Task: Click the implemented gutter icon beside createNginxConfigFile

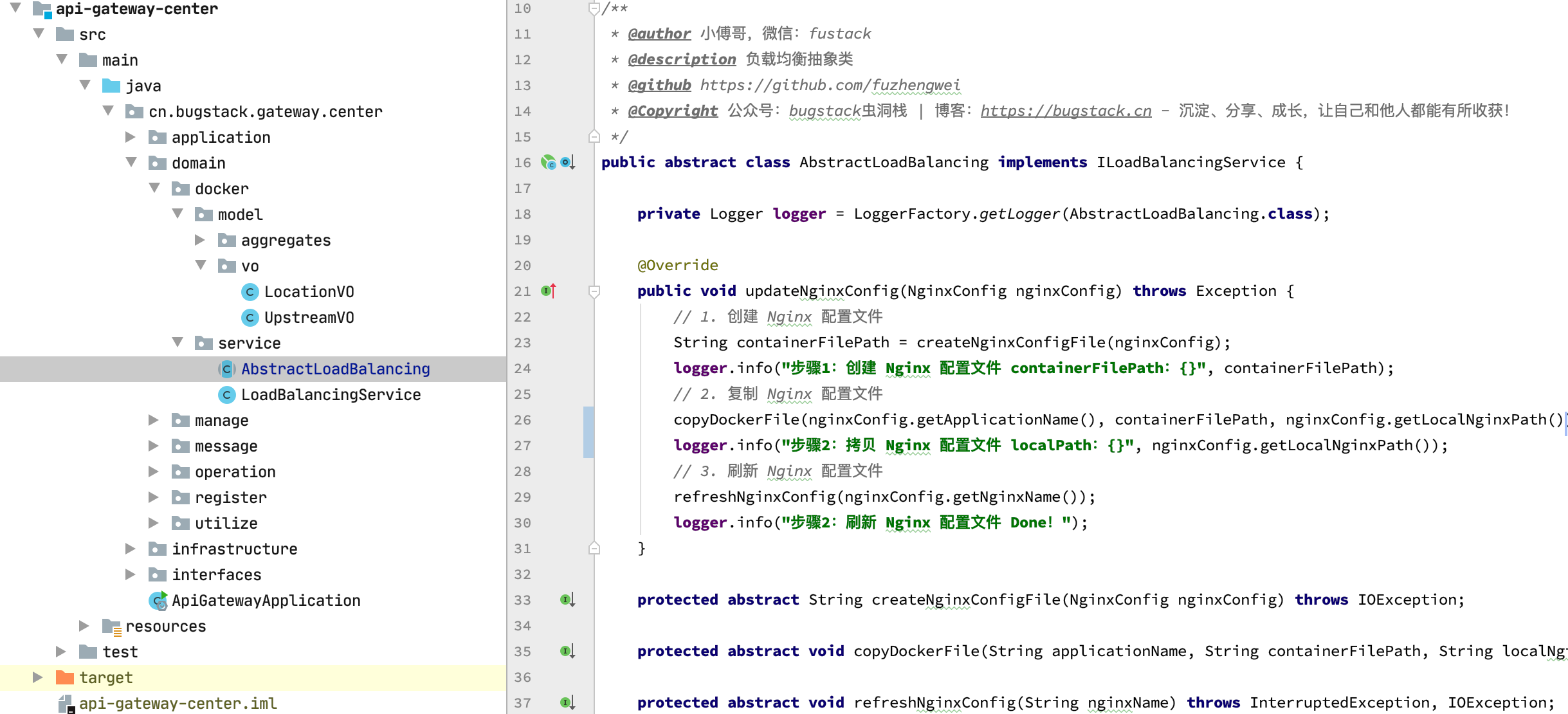Action: 567,600
